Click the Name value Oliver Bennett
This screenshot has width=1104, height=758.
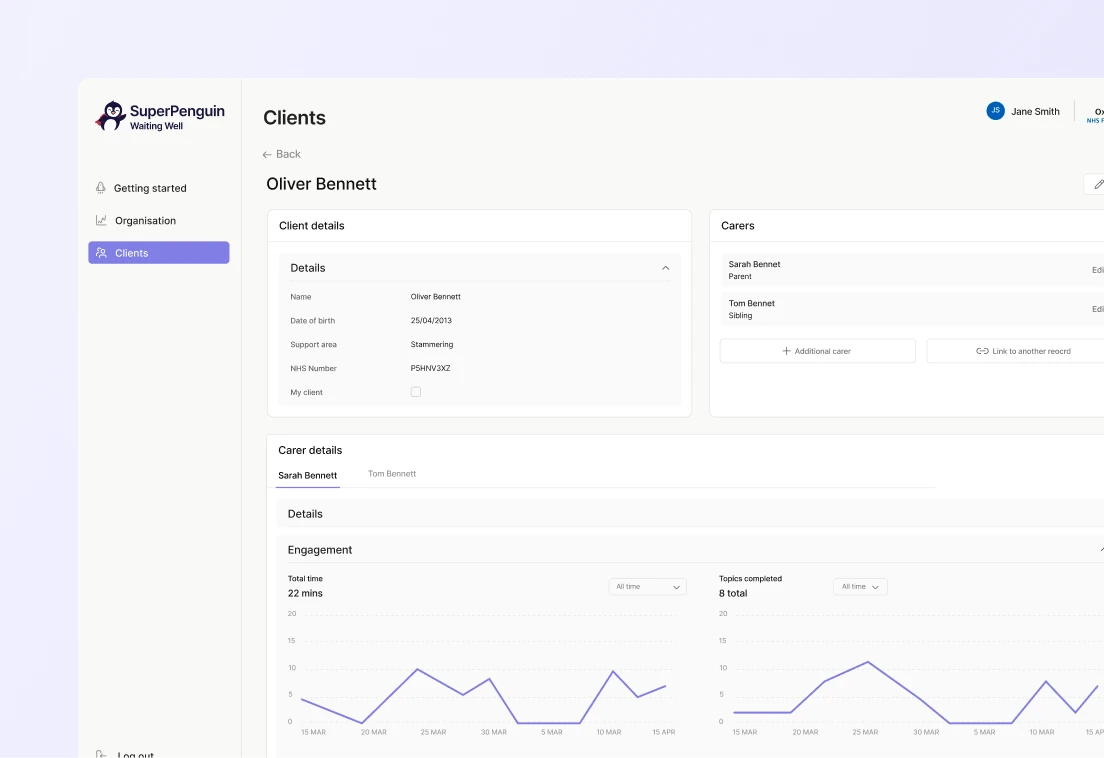(x=435, y=296)
